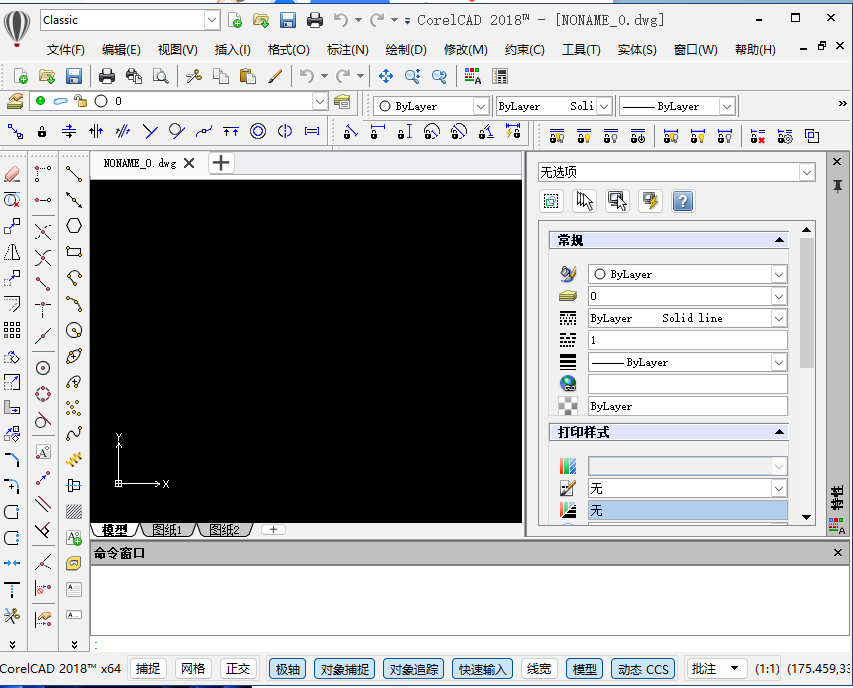The height and width of the screenshot is (688, 853).
Task: Open the Layers Manager icon
Action: (15, 101)
